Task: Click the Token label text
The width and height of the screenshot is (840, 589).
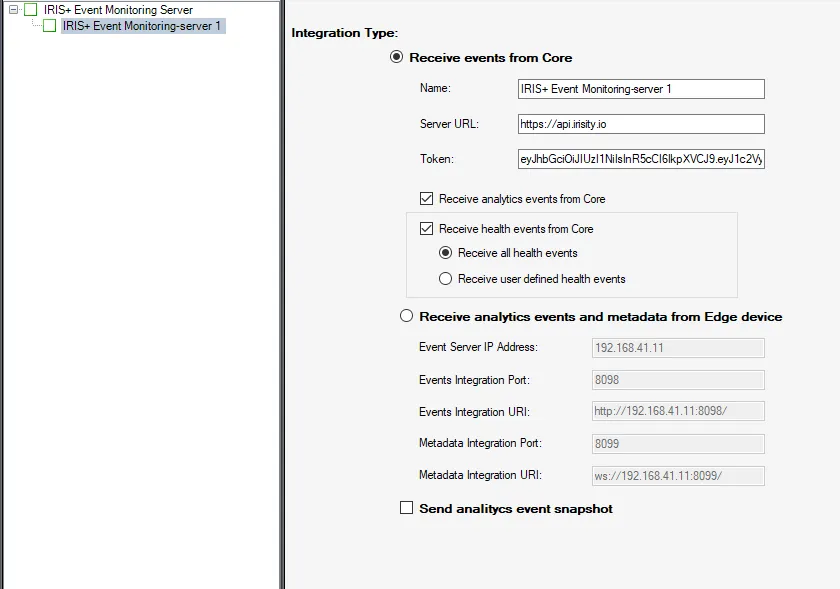Action: coord(437,159)
